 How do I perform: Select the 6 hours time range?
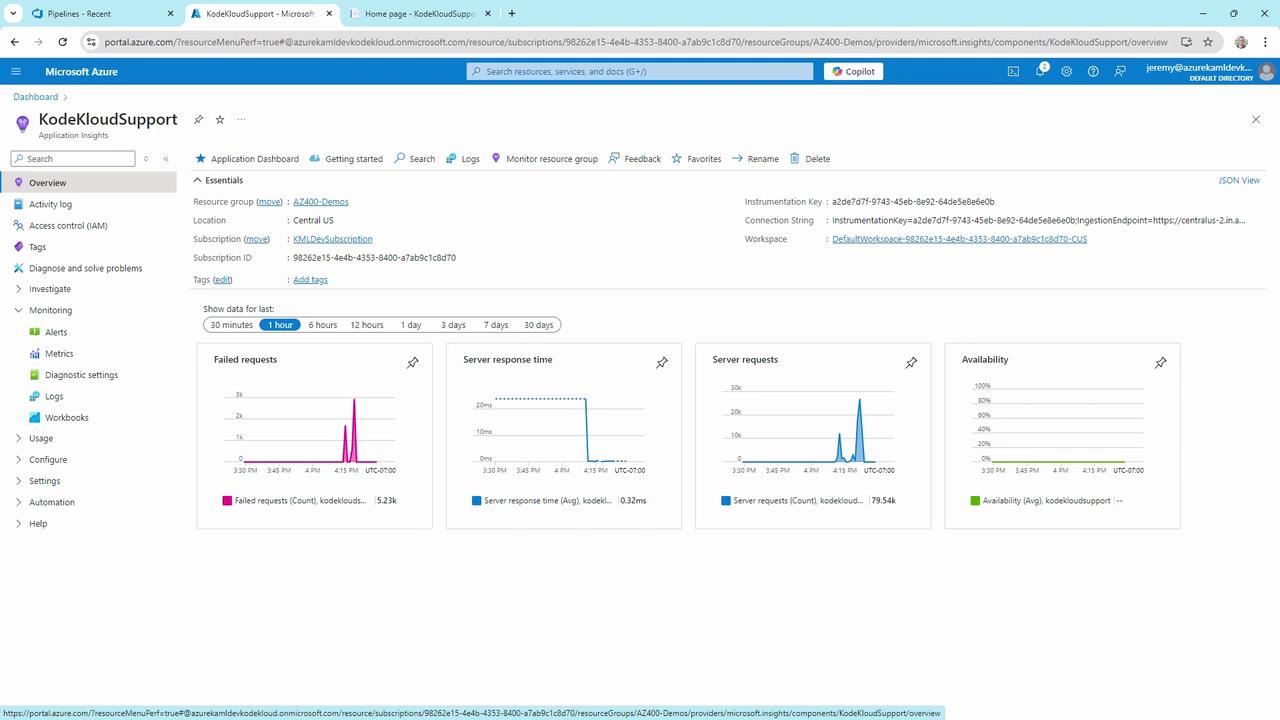coord(323,325)
